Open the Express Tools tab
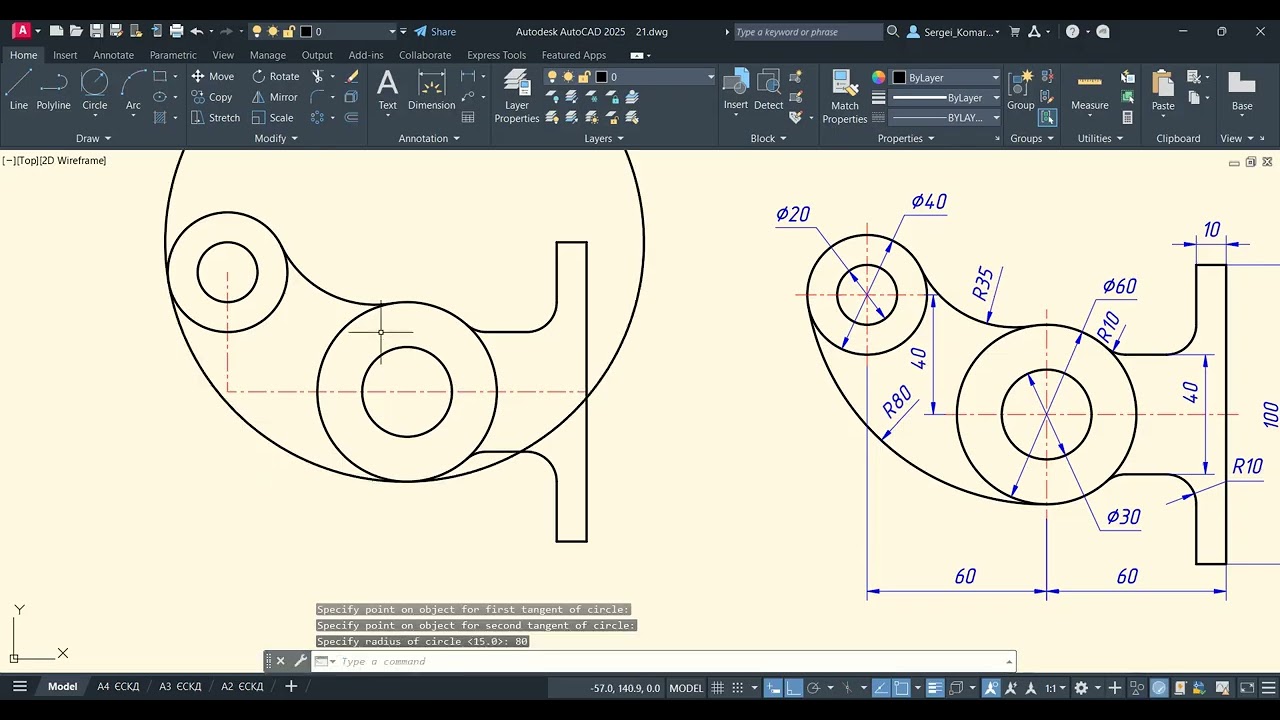This screenshot has height=720, width=1280. [496, 55]
